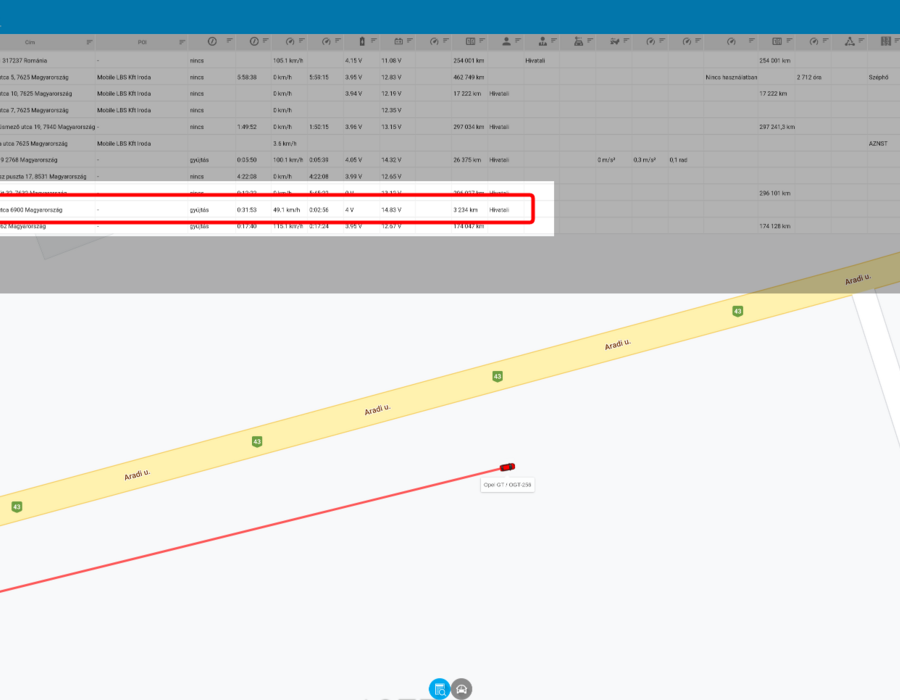900x700 pixels.
Task: Click the engine icon column header
Action: point(614,41)
